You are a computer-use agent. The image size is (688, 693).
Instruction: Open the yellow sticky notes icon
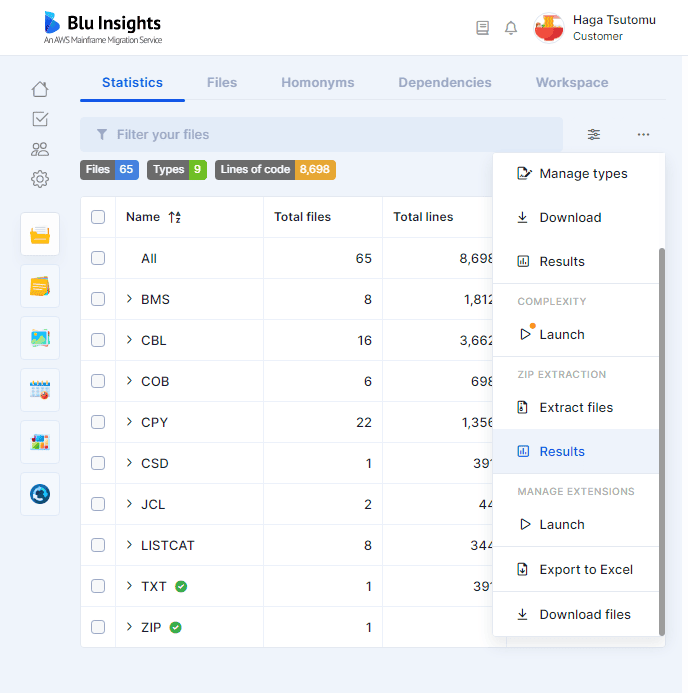[x=40, y=286]
